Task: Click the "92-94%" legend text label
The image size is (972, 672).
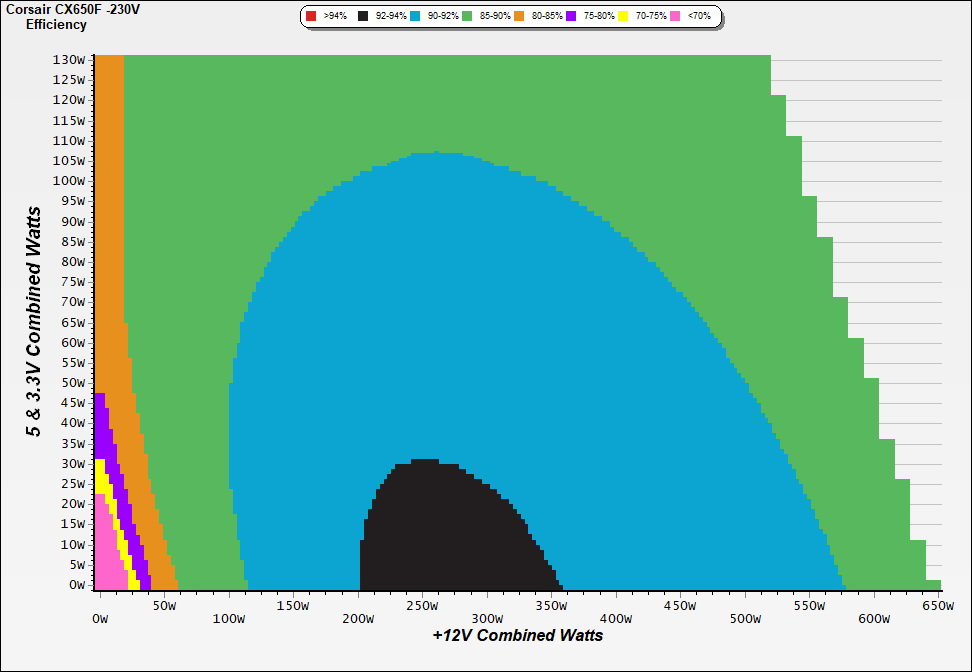Action: 391,17
